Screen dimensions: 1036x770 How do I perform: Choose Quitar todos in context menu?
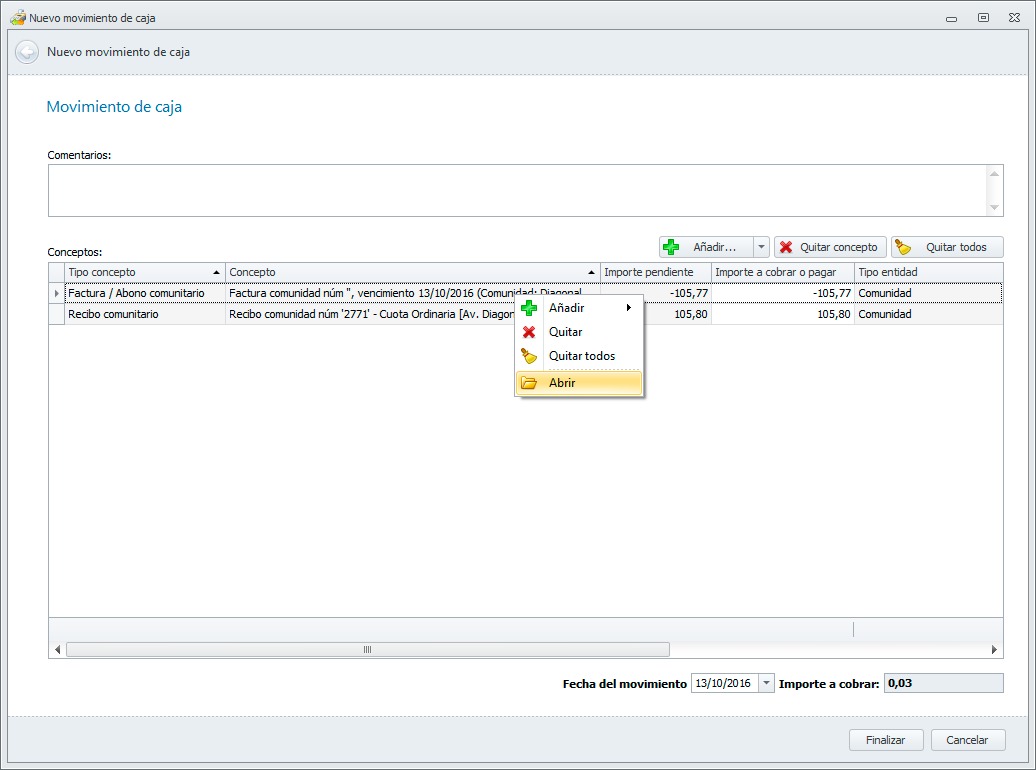579,356
